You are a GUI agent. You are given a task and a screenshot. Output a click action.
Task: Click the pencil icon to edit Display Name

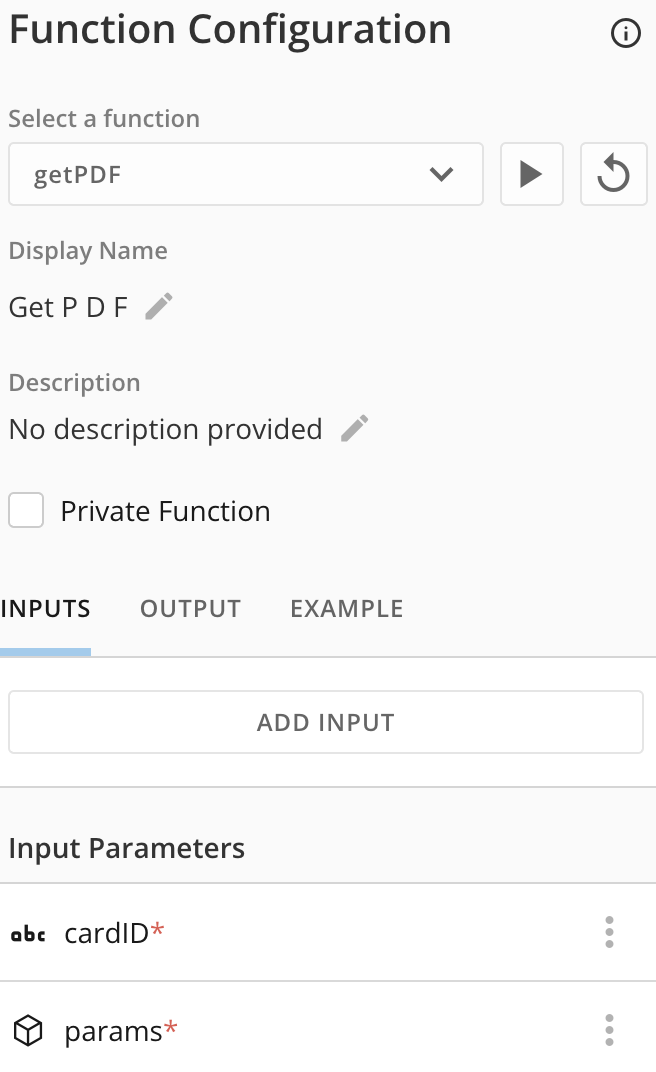pos(158,308)
